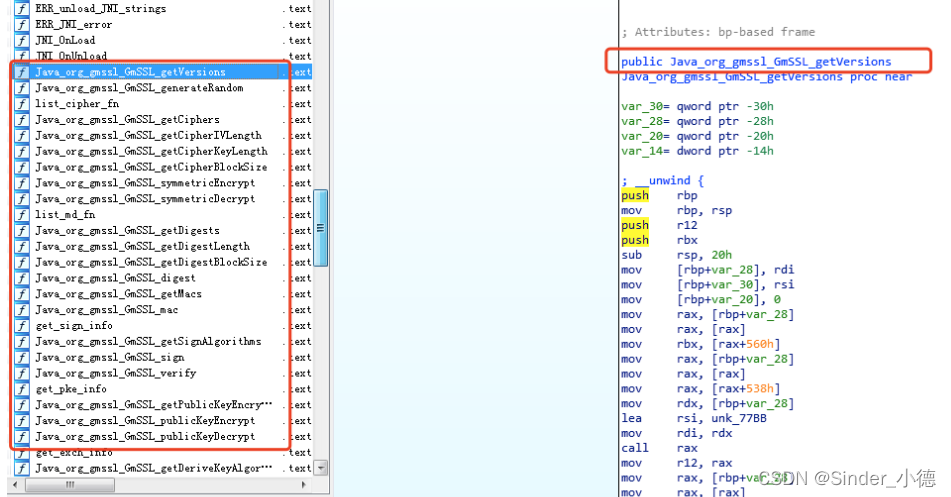Click Attributes: bp-based frame comment
951x497 pixels.
tap(718, 32)
